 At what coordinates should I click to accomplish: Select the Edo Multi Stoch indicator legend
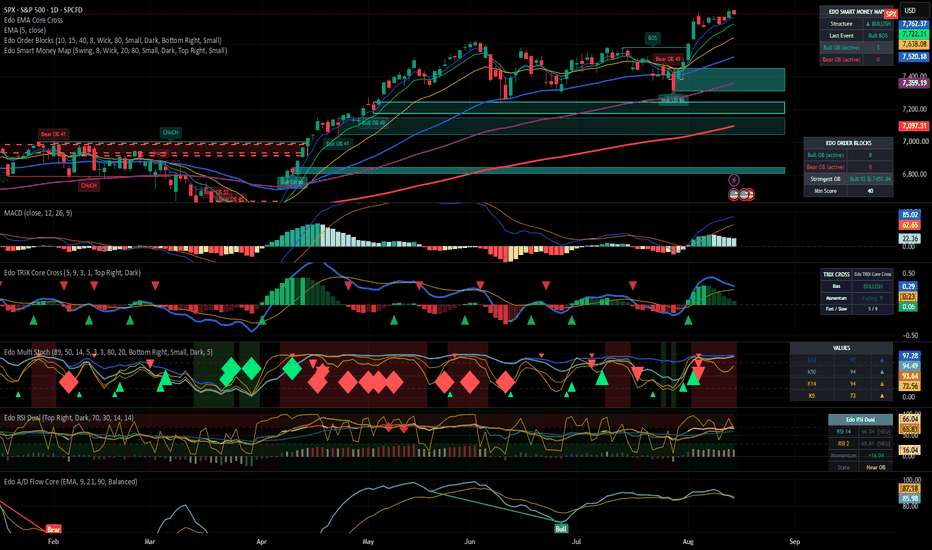tap(108, 352)
